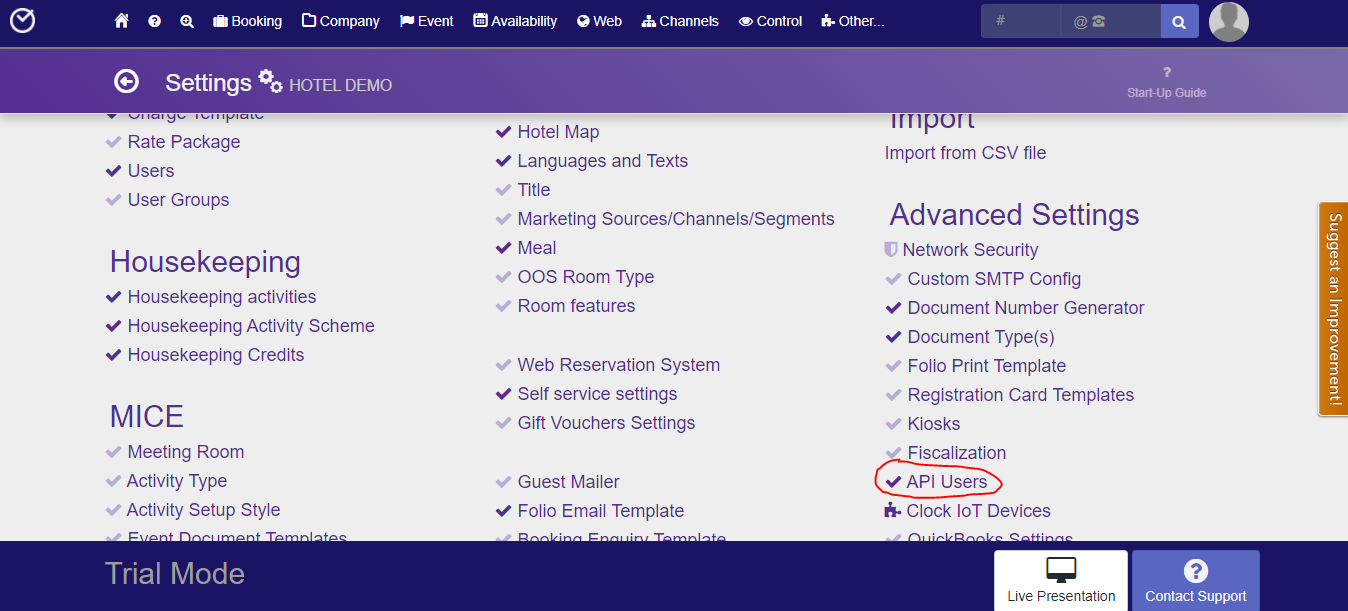This screenshot has width=1348, height=611.
Task: Click the user avatar profile picture
Action: [x=1228, y=21]
